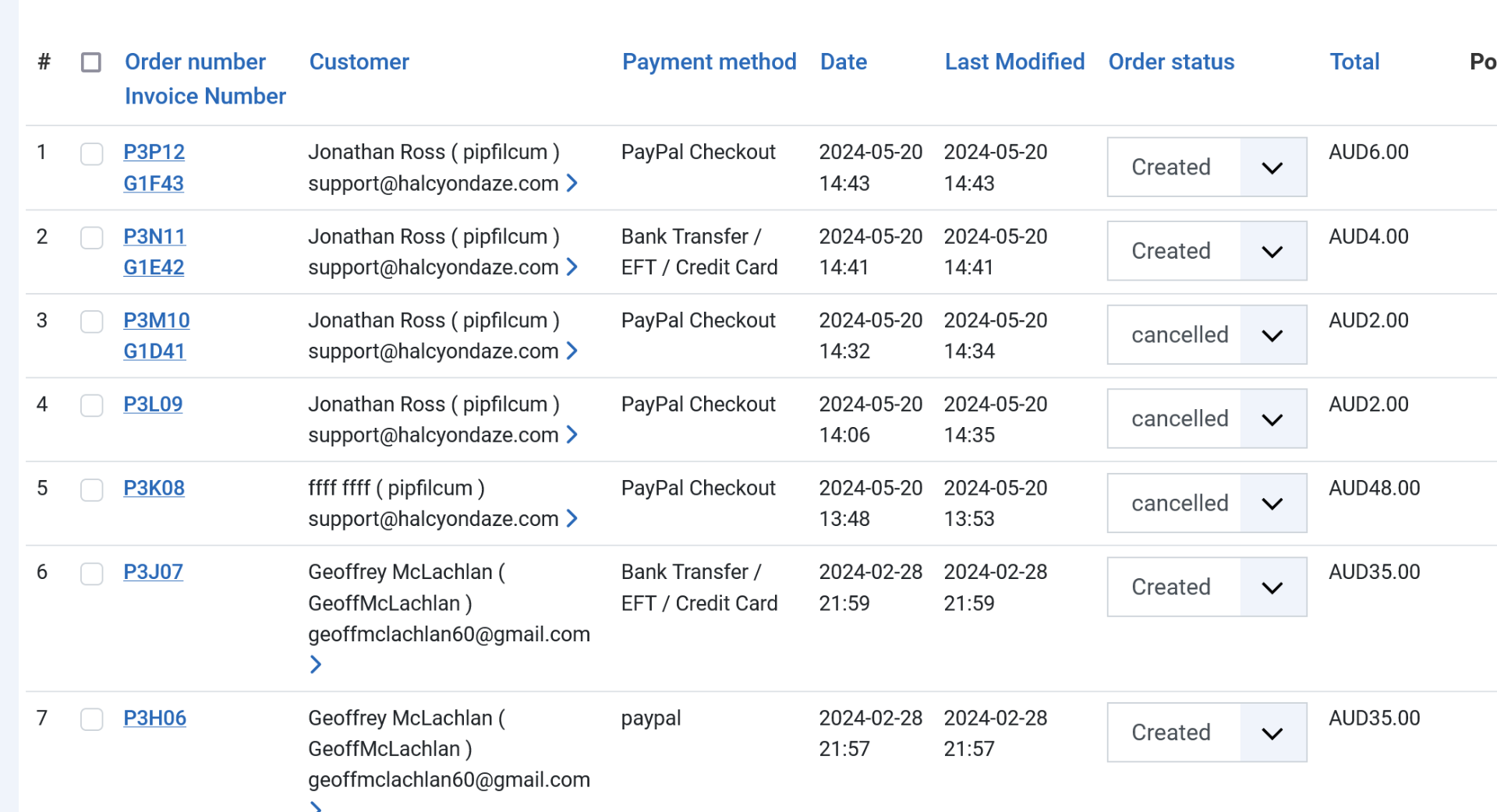
Task: Click chevron icon beside order P3N11 customer email
Action: [572, 267]
